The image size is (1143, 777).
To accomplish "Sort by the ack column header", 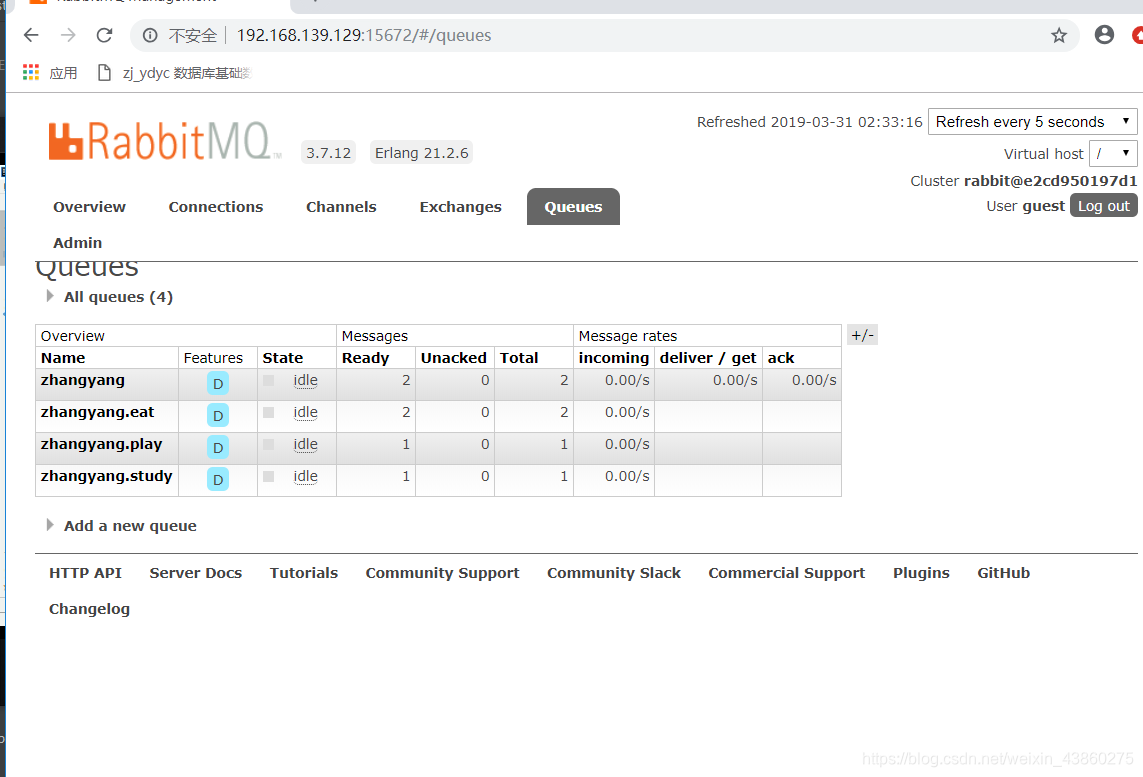I will 781,358.
